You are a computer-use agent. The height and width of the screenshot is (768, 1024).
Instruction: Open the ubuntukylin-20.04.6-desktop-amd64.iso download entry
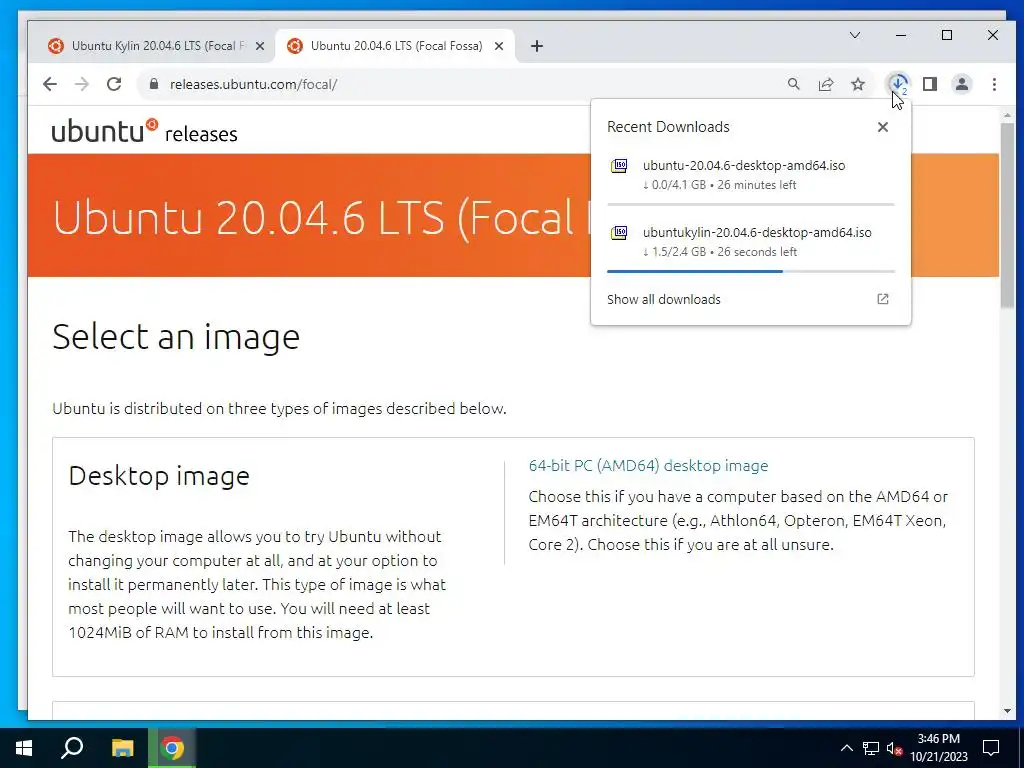(x=750, y=242)
